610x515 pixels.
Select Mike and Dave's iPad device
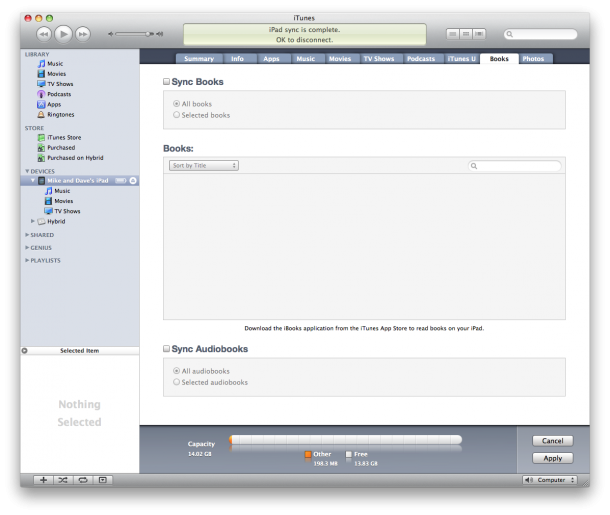80,180
